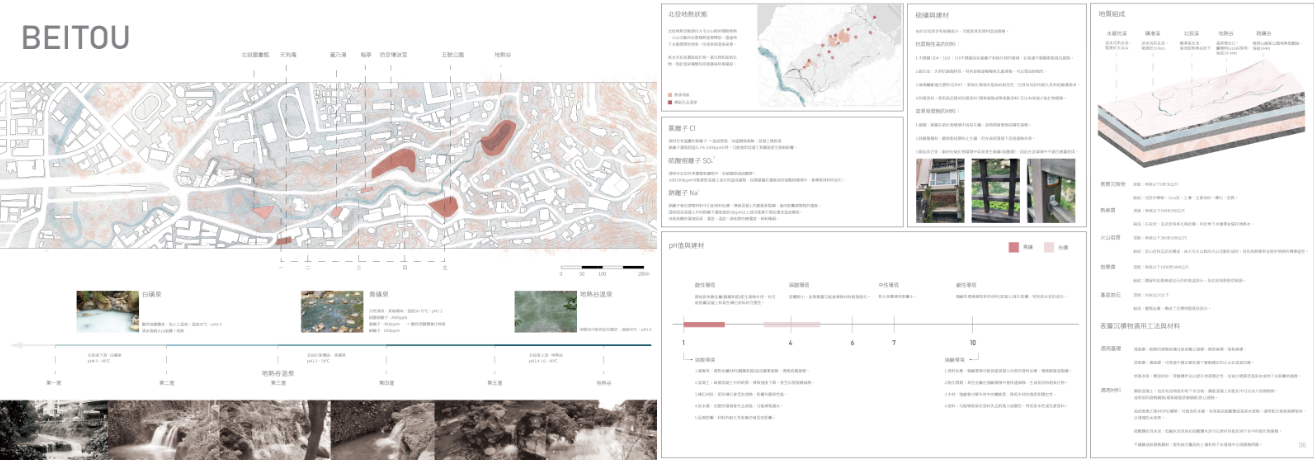Screen dimensions: 1314x460
Task: Click the BEITOU title
Action: [x=75, y=37]
